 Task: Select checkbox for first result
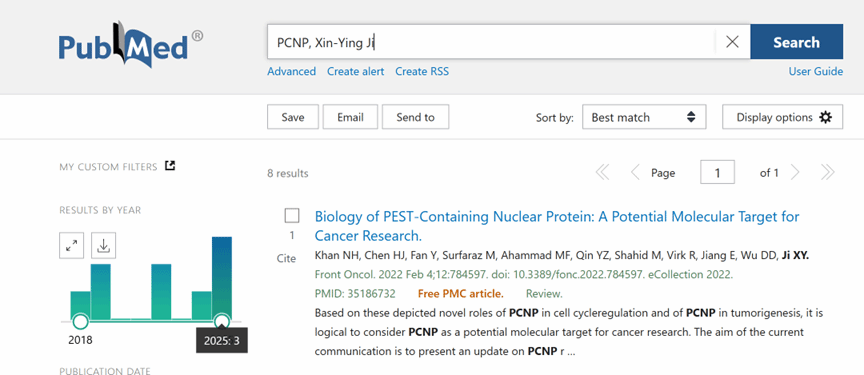click(292, 216)
